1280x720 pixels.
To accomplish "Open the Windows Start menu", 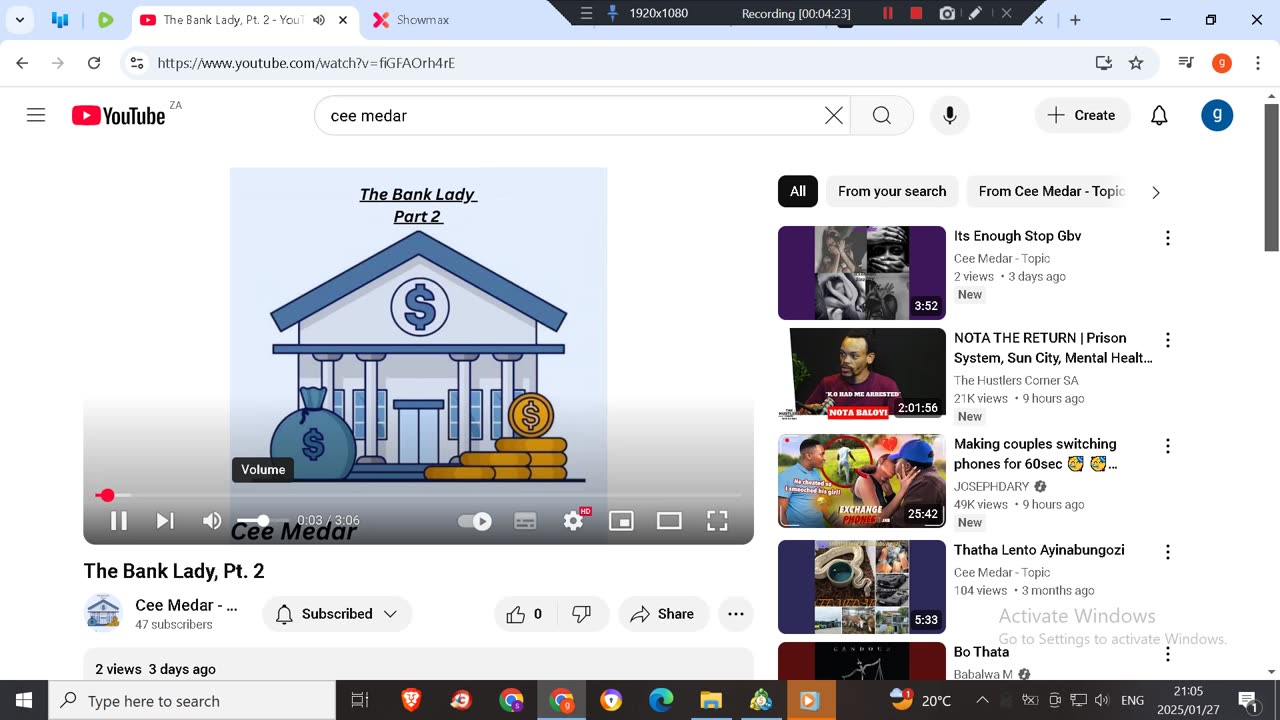I will point(24,700).
